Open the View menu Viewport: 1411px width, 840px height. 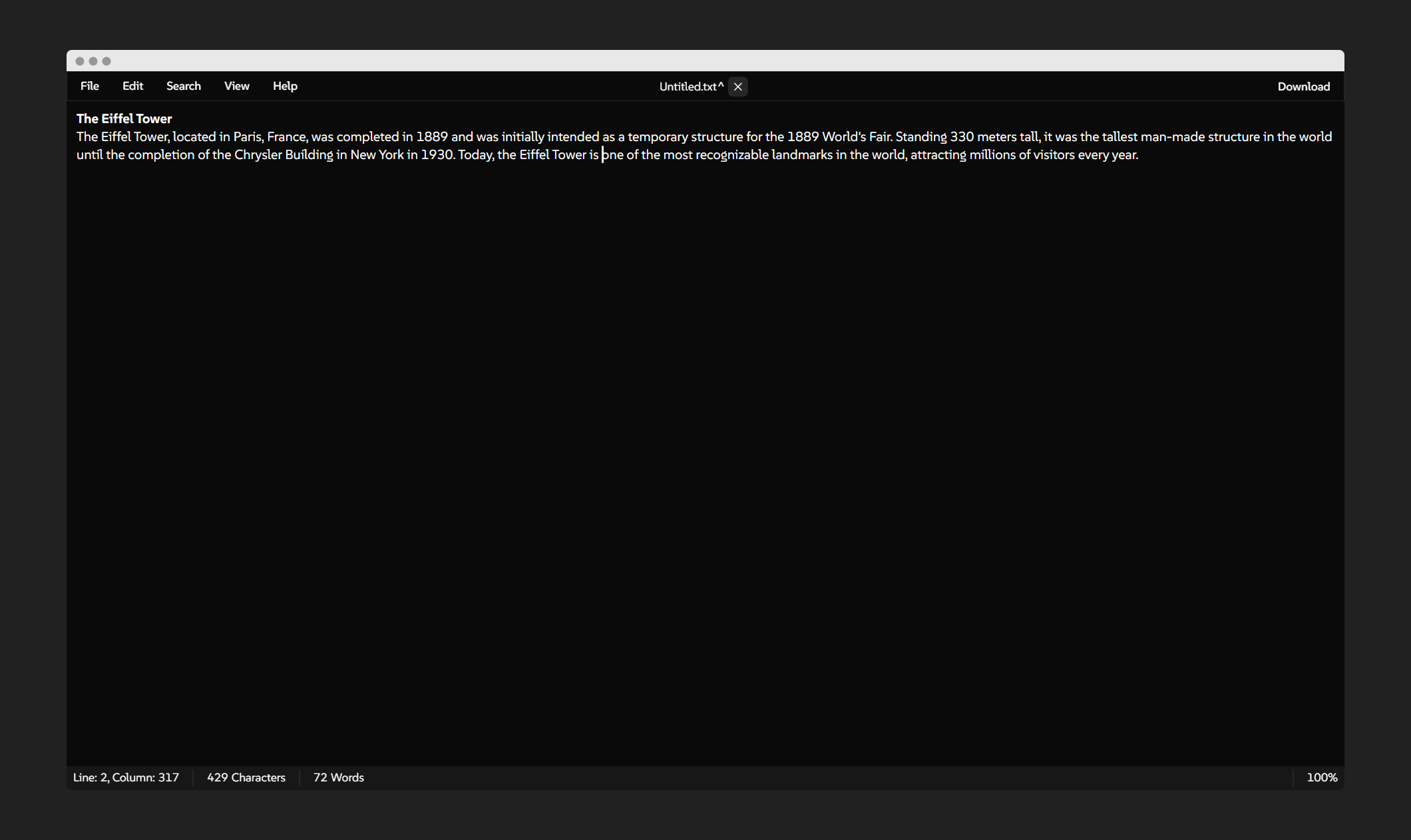tap(236, 86)
